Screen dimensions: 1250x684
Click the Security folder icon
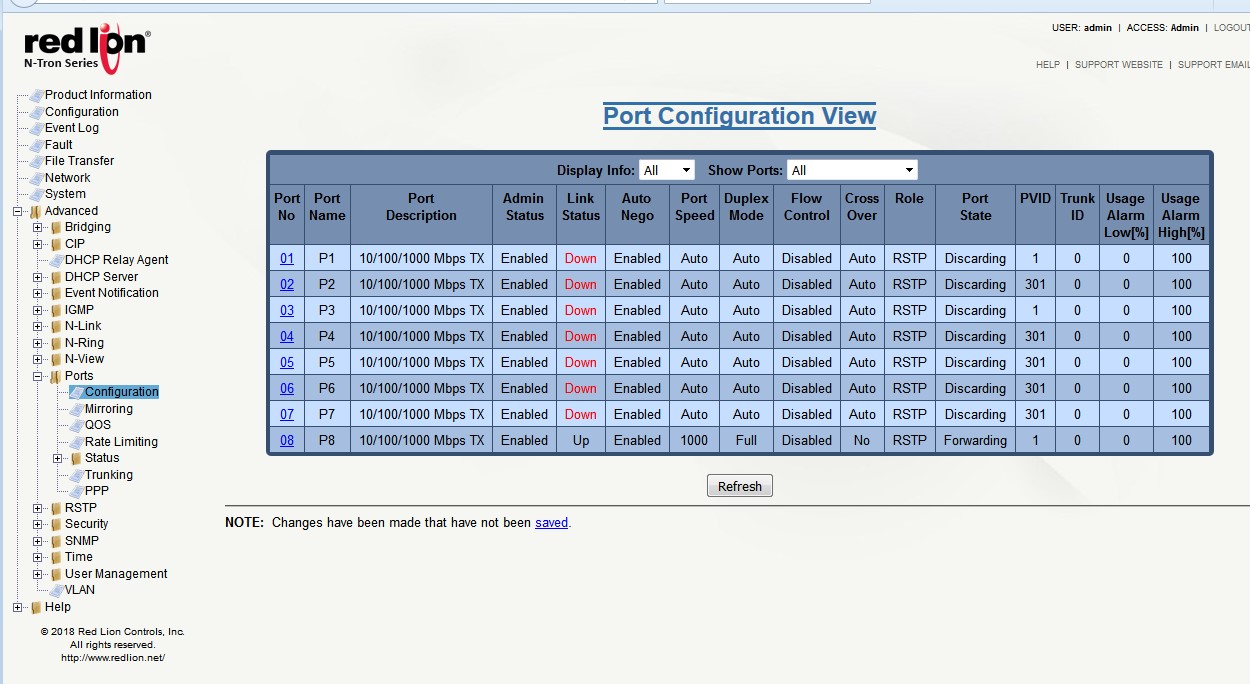pos(56,524)
